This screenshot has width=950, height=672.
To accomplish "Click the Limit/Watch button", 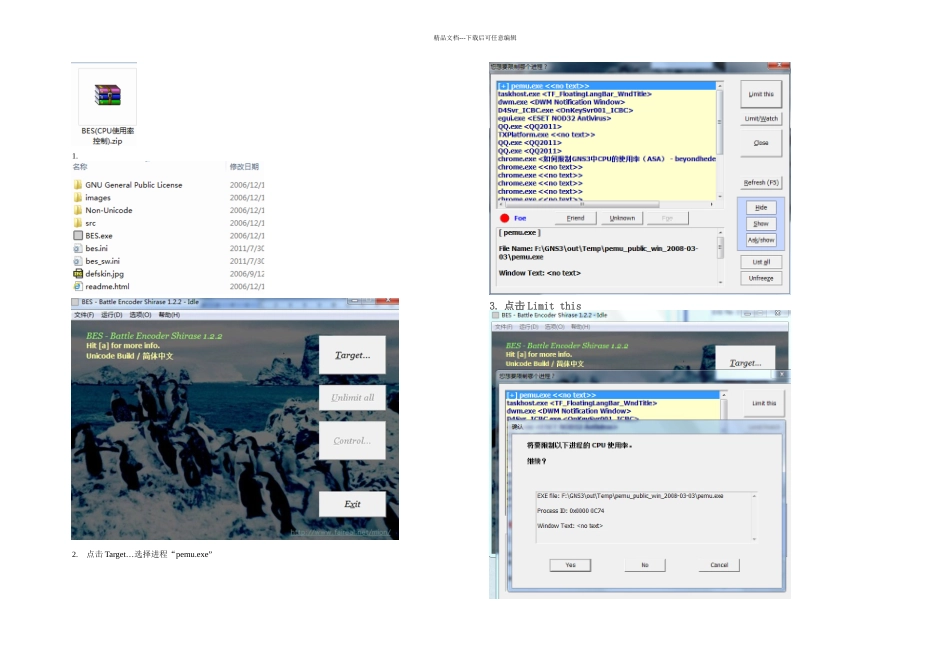I will (x=761, y=119).
